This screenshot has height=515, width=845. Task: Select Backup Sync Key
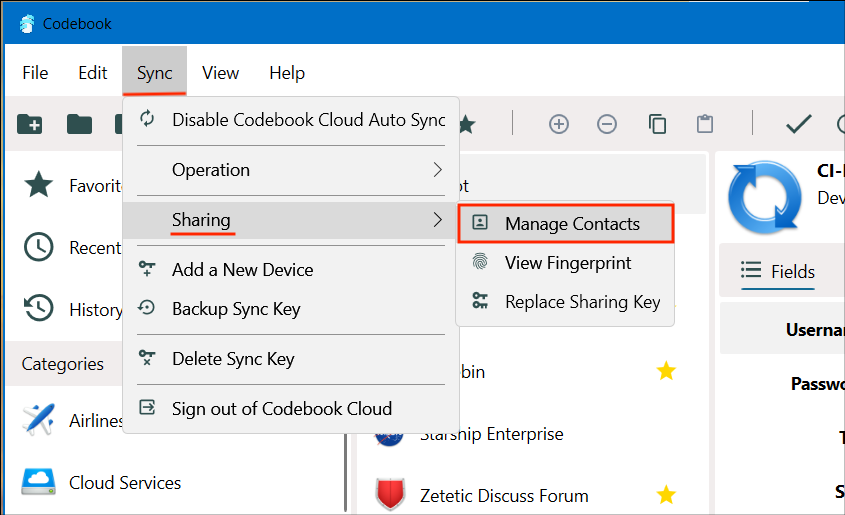pos(291,309)
